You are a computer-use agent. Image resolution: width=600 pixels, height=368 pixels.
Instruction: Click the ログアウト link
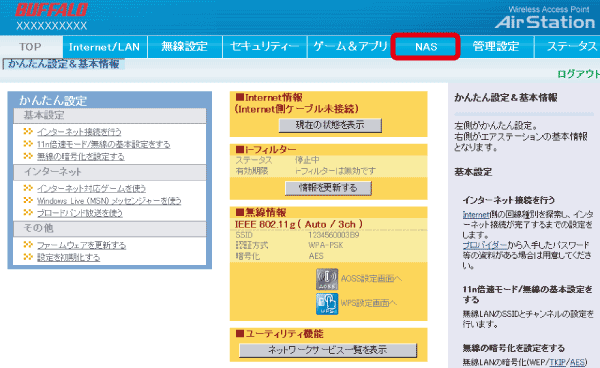click(x=578, y=74)
